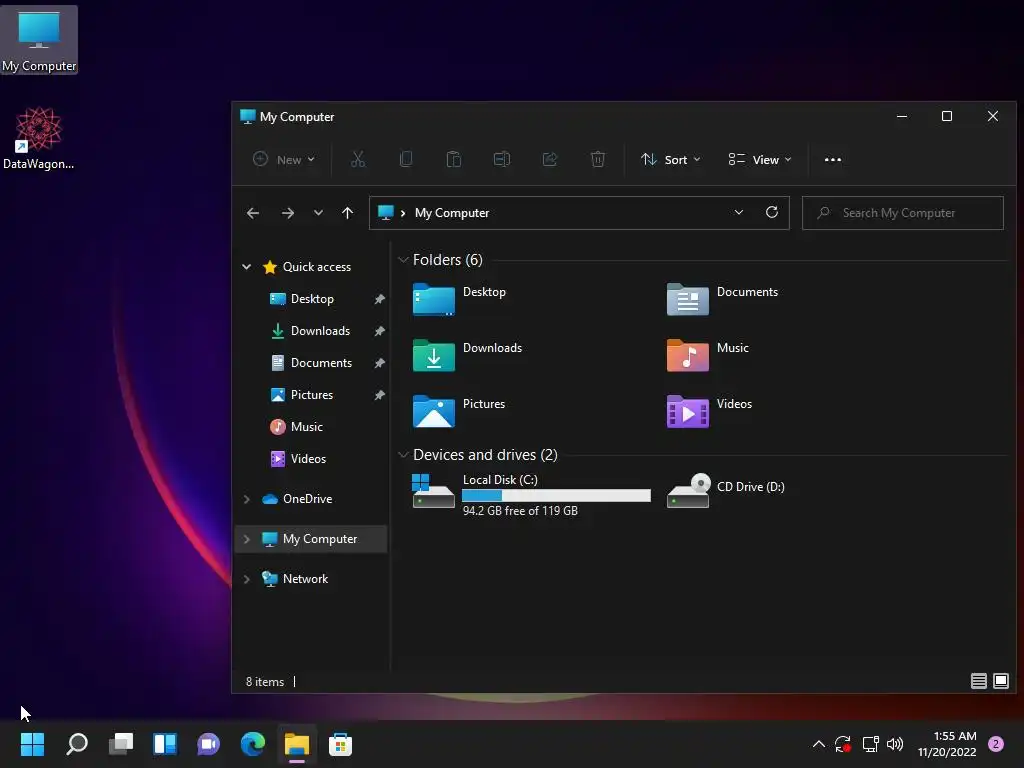Viewport: 1024px width, 768px height.
Task: Click the Local Disk C: usage bar
Action: click(556, 496)
